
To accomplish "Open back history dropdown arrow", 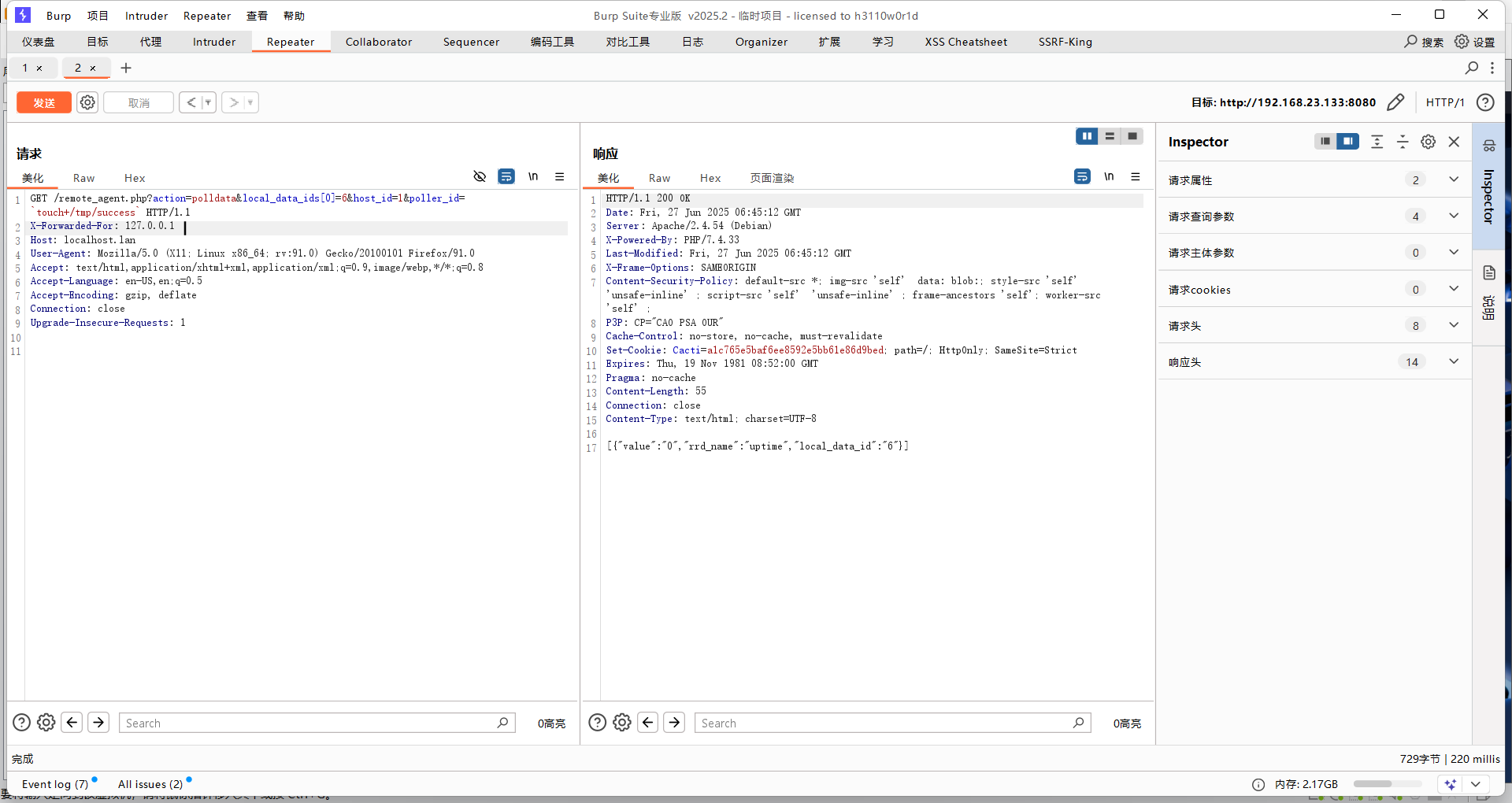I will 209,102.
